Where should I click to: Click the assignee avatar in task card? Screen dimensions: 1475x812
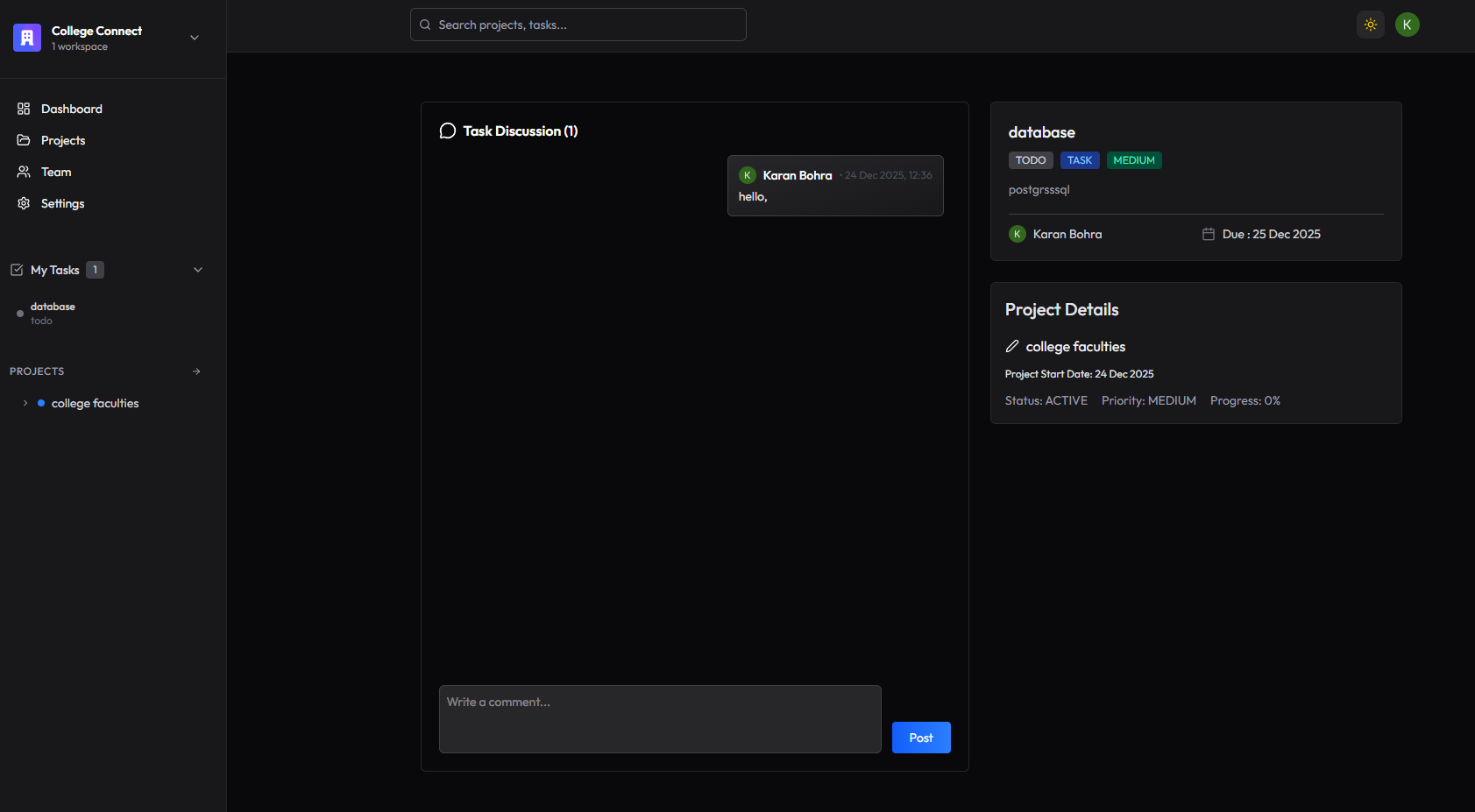[1018, 234]
